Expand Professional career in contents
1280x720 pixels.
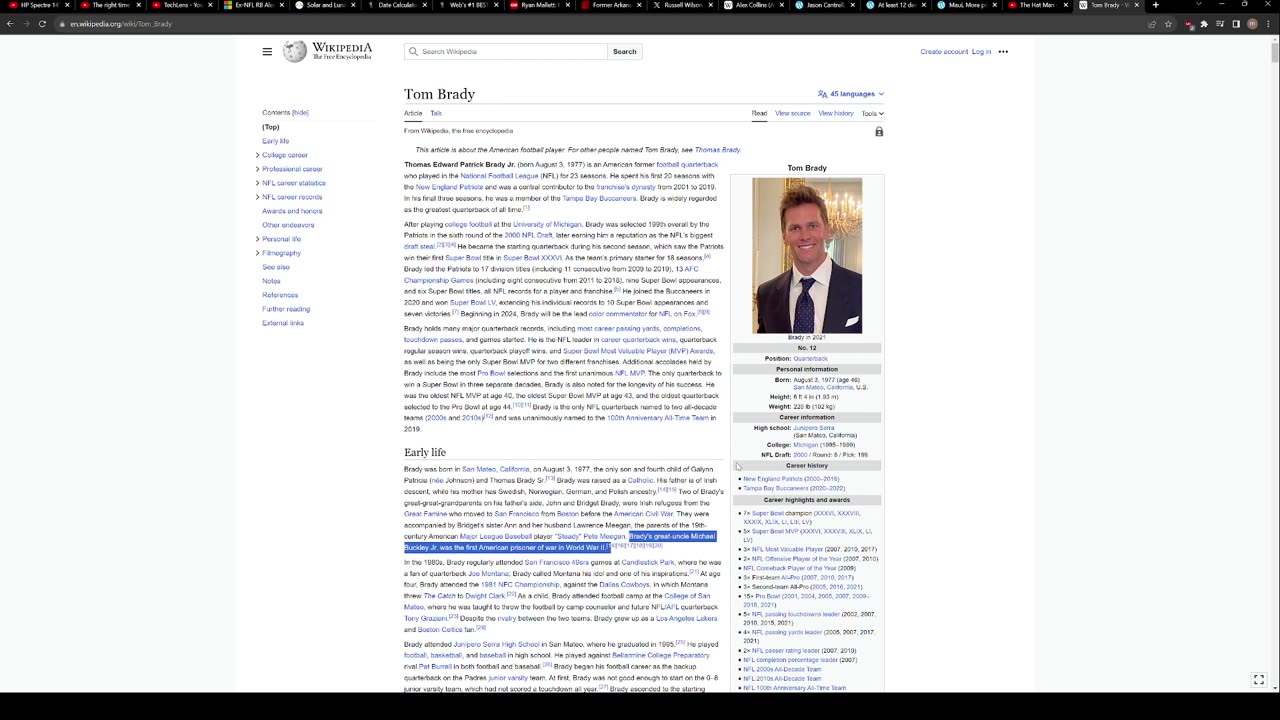(257, 169)
